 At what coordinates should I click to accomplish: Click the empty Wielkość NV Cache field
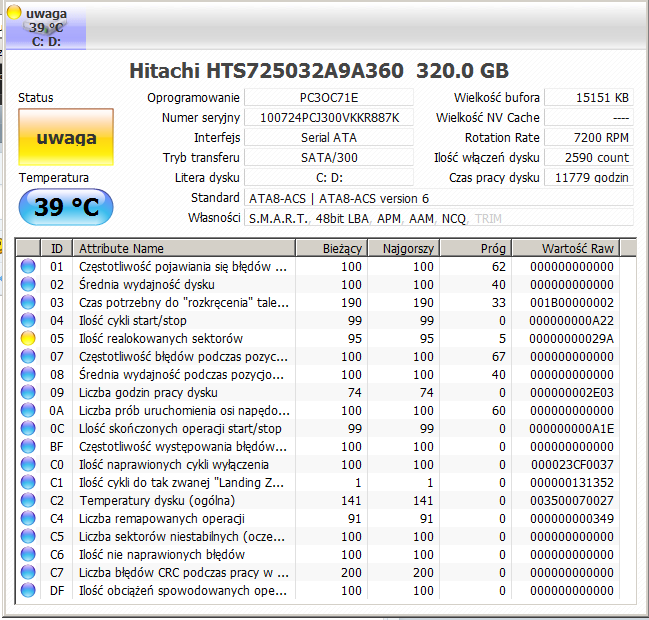tap(589, 118)
